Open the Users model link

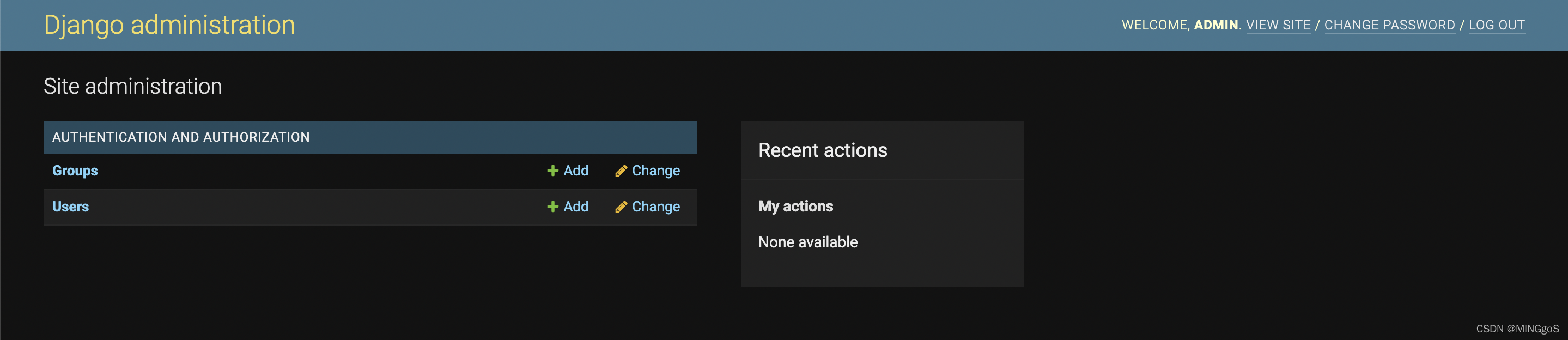pyautogui.click(x=71, y=207)
